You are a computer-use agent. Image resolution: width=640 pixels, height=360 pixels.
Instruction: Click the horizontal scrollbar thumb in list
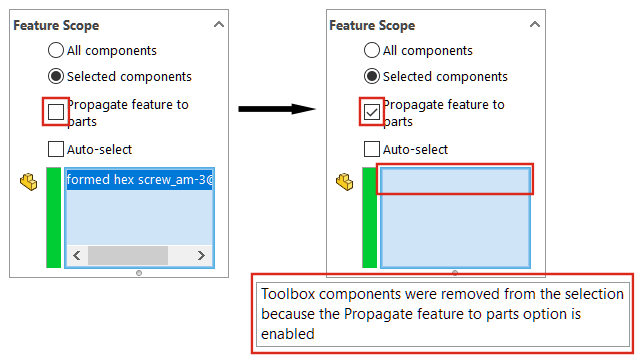pyautogui.click(x=128, y=256)
